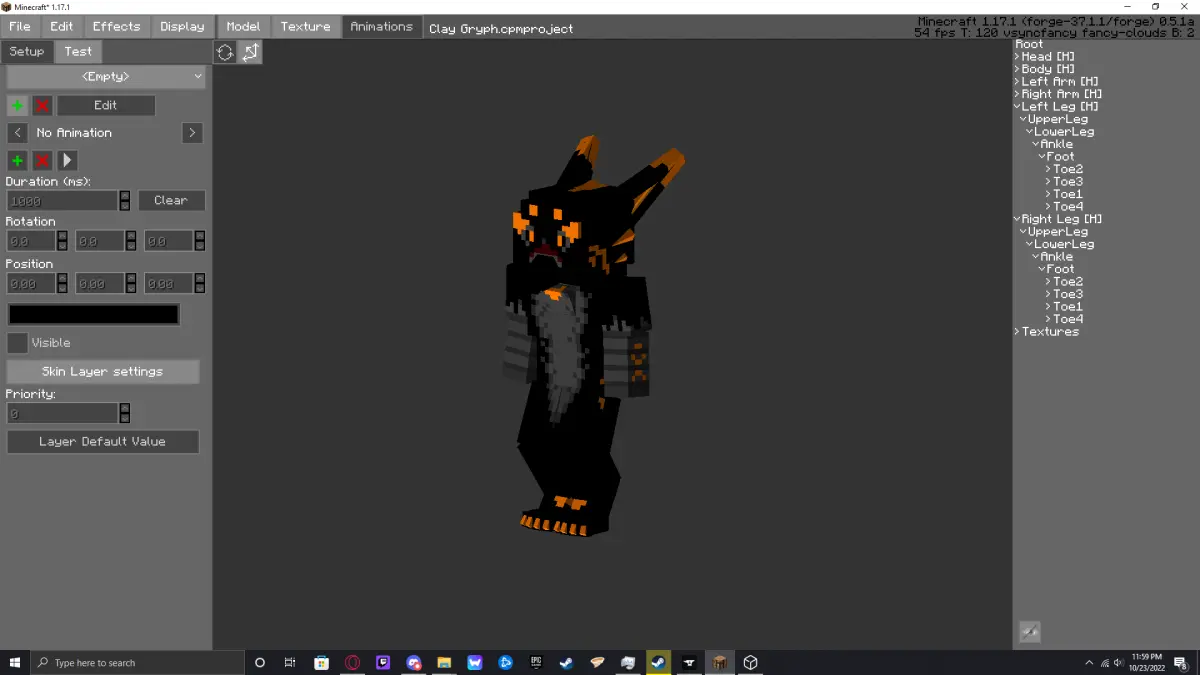Screen dimensions: 1200x675
Task: Select Foot under Left Leg ankle
Action: [x=1061, y=157]
